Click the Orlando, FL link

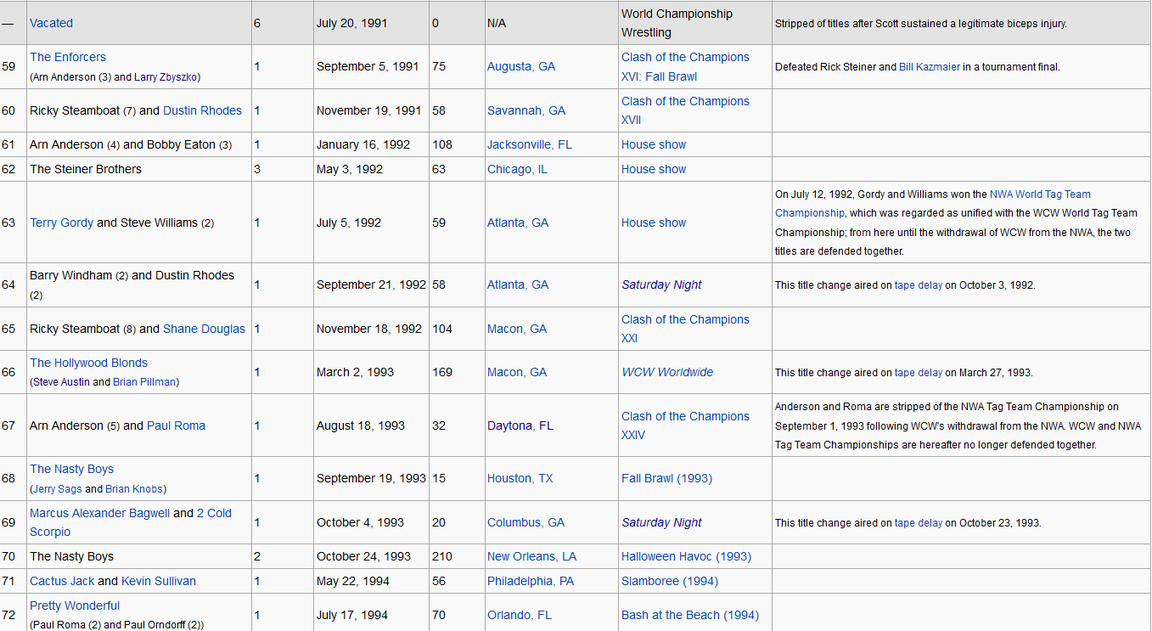coord(519,615)
